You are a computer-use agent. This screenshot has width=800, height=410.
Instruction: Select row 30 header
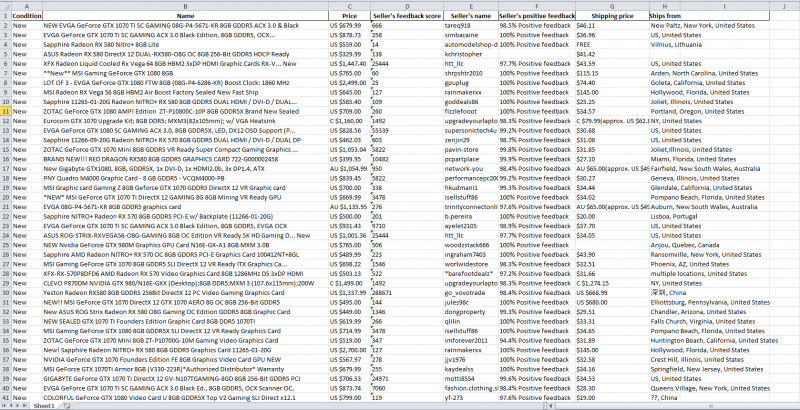tap(6, 293)
